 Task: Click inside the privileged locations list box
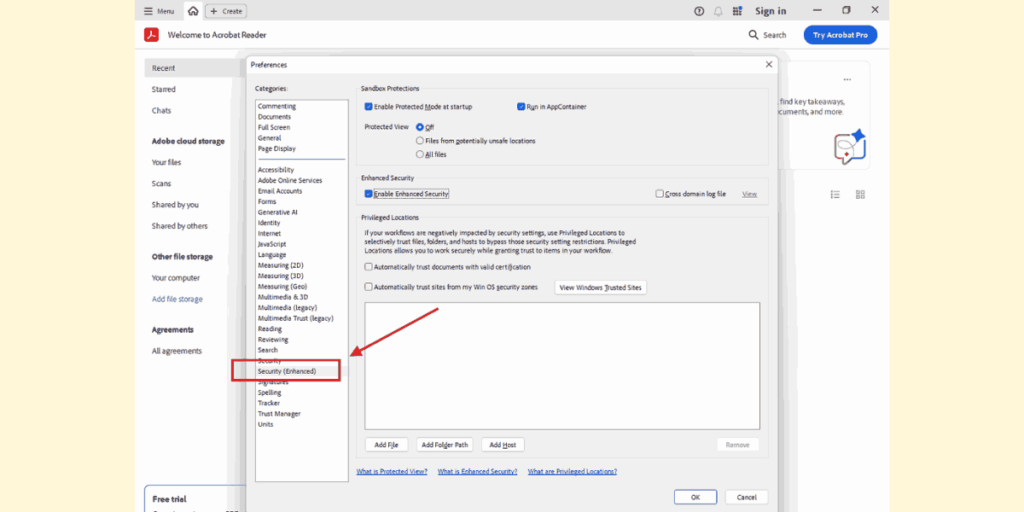[562, 365]
